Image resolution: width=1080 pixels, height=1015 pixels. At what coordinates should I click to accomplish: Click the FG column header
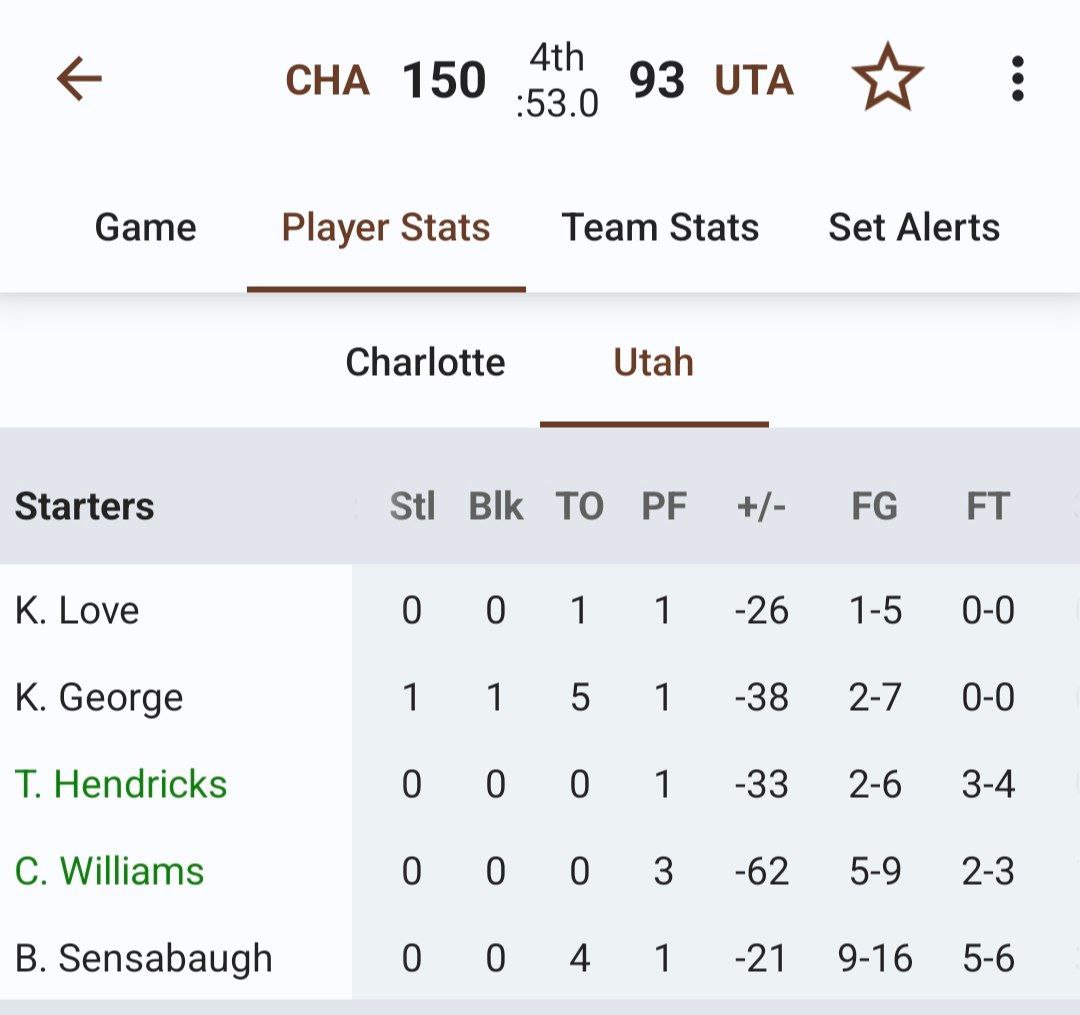click(874, 507)
